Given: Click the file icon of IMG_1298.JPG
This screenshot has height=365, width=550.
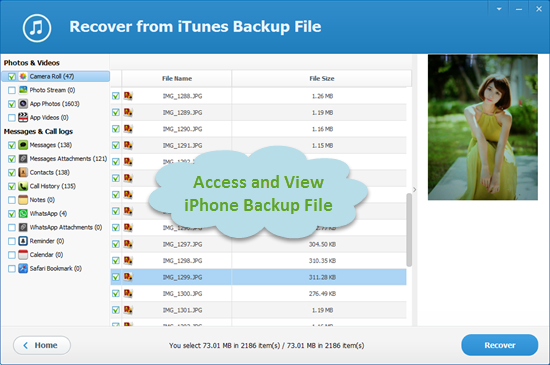Looking at the screenshot, I should 128,261.
